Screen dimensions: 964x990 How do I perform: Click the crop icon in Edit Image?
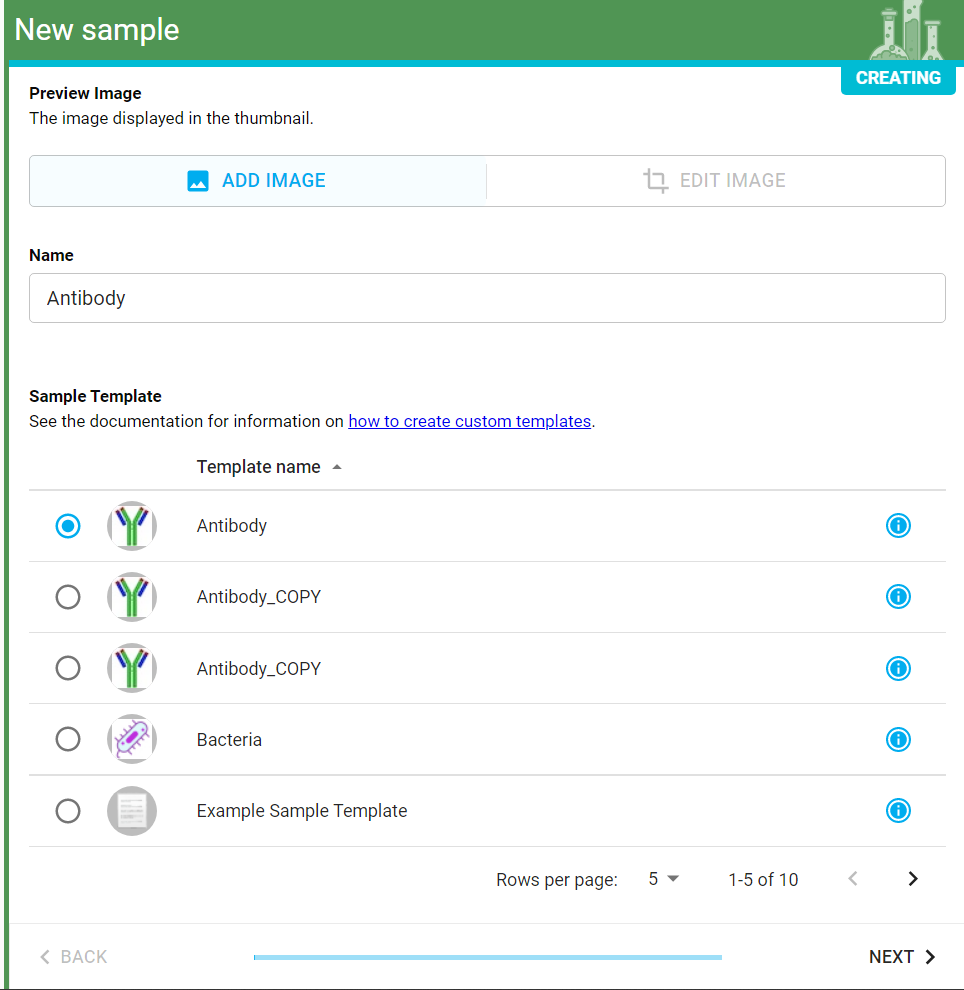pyautogui.click(x=655, y=181)
